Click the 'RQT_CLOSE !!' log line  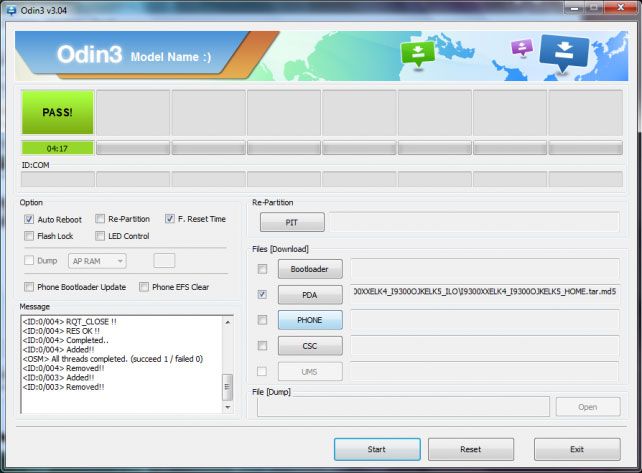click(70, 321)
